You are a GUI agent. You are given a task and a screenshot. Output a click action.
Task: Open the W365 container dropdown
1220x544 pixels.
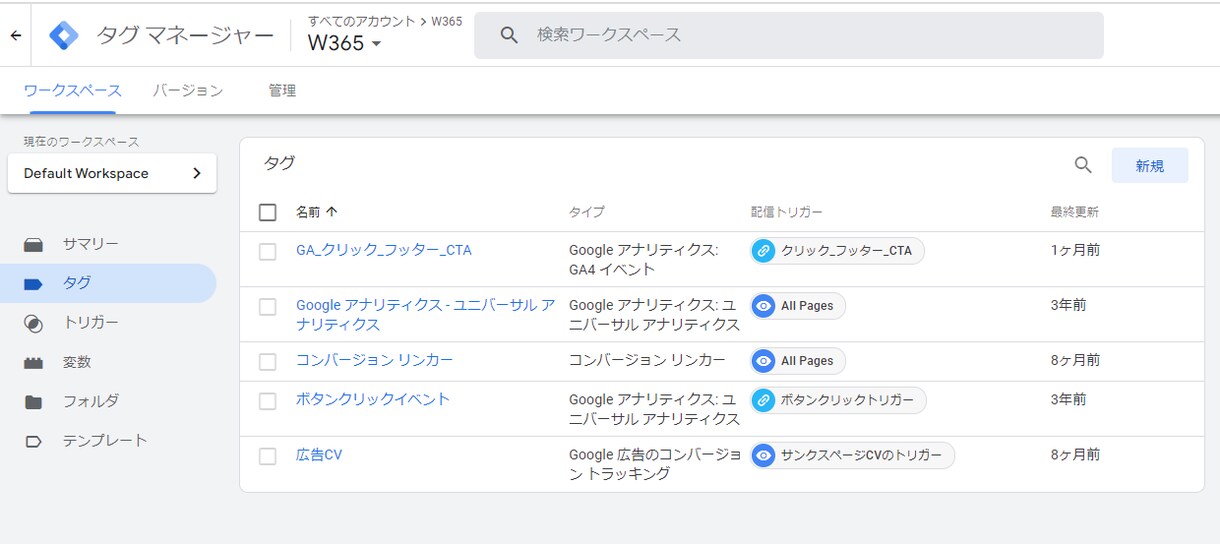[345, 43]
